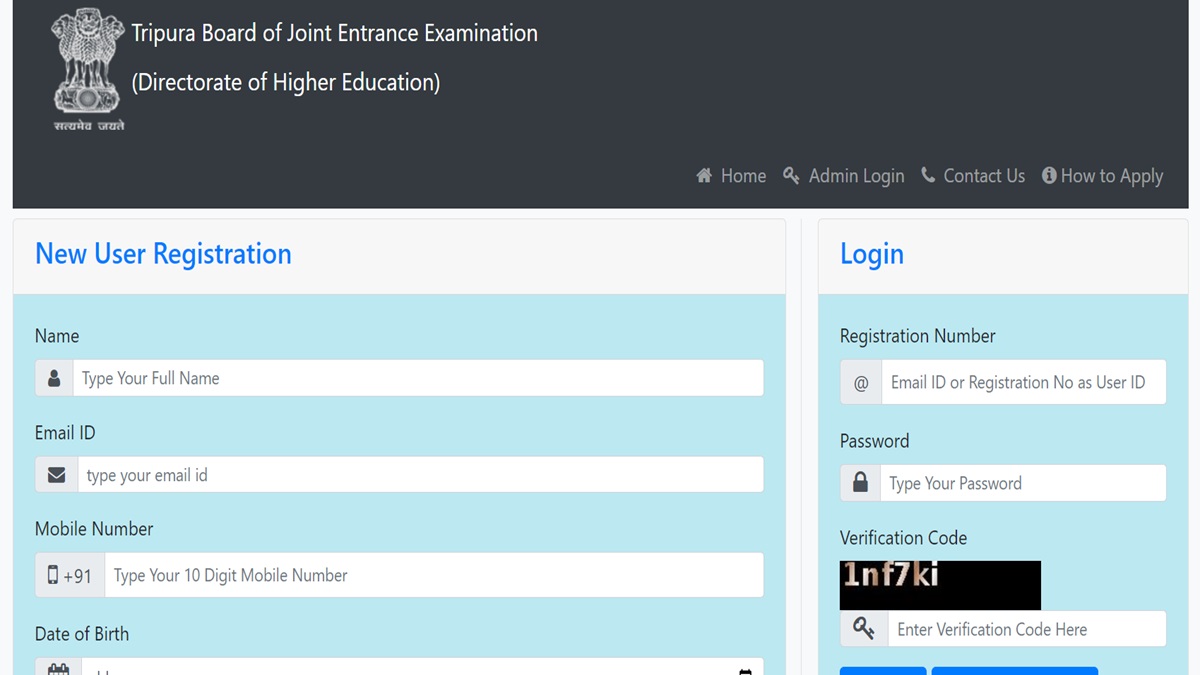Click the envelope icon beside Email ID

pos(57,475)
